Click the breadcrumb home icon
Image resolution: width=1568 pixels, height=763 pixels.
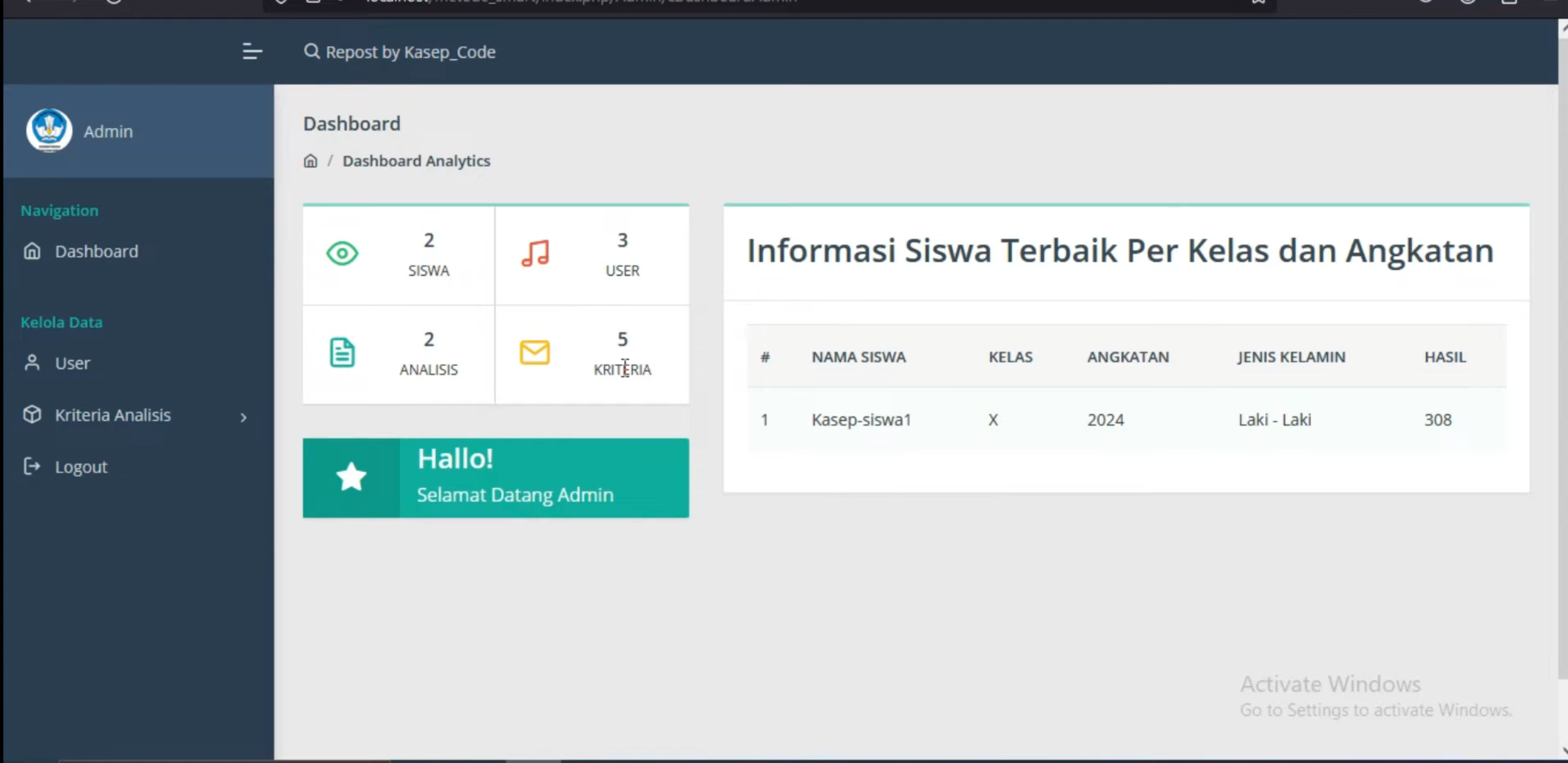coord(310,161)
